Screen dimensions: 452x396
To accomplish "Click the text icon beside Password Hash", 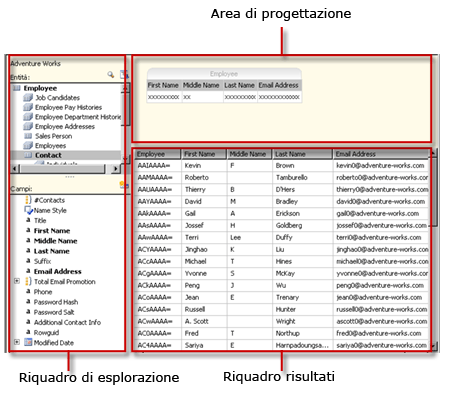I will click(28, 302).
